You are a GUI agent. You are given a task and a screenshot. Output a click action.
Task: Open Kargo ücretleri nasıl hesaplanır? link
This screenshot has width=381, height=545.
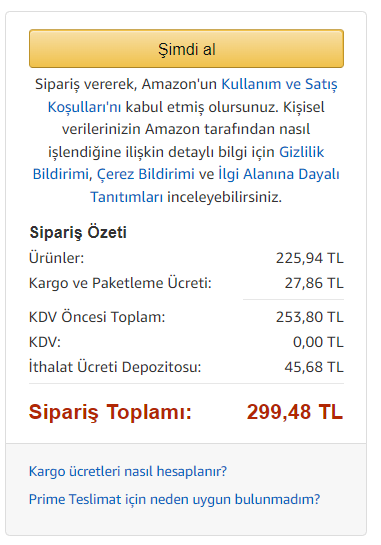128,472
